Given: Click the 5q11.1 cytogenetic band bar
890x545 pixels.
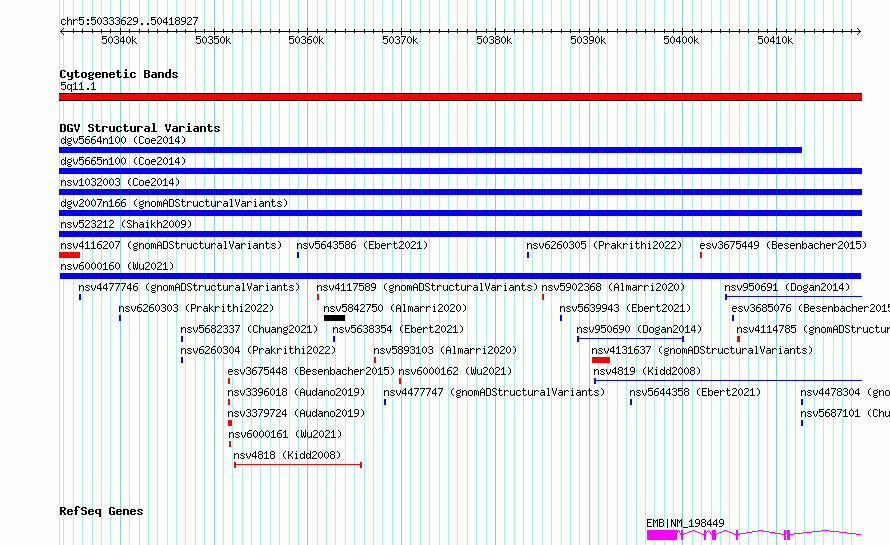Looking at the screenshot, I should [x=460, y=97].
